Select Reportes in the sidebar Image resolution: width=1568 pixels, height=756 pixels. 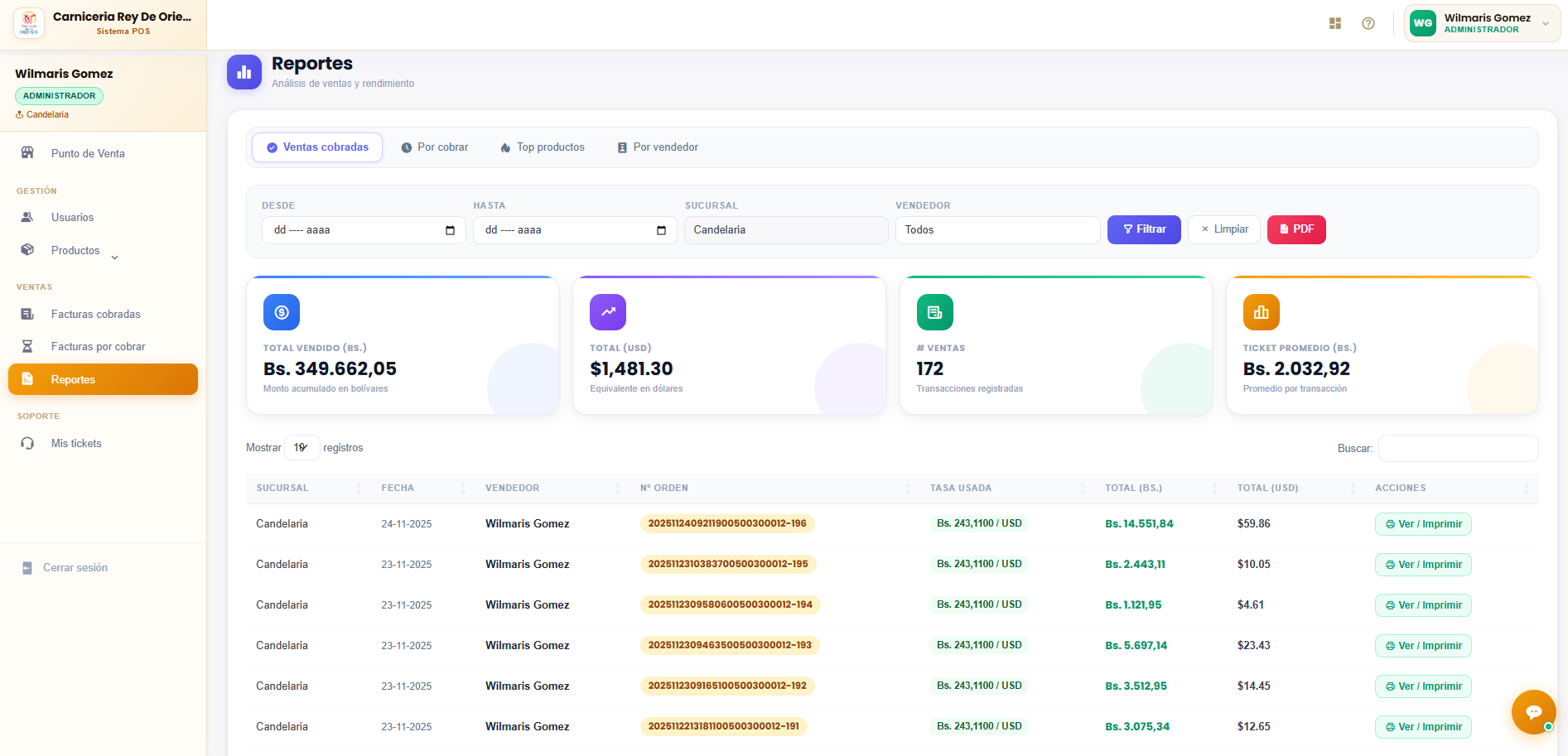click(103, 379)
